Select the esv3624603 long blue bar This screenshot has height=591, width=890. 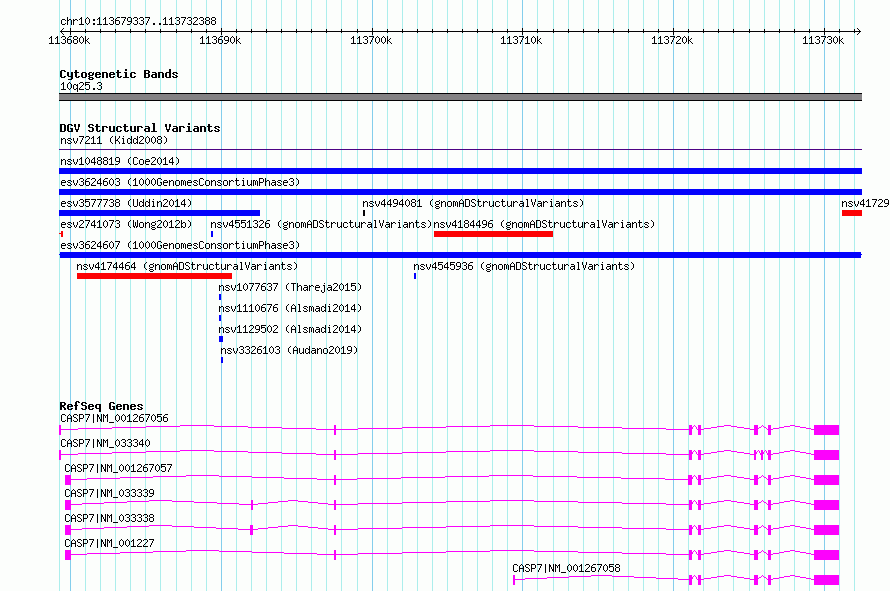pyautogui.click(x=460, y=192)
